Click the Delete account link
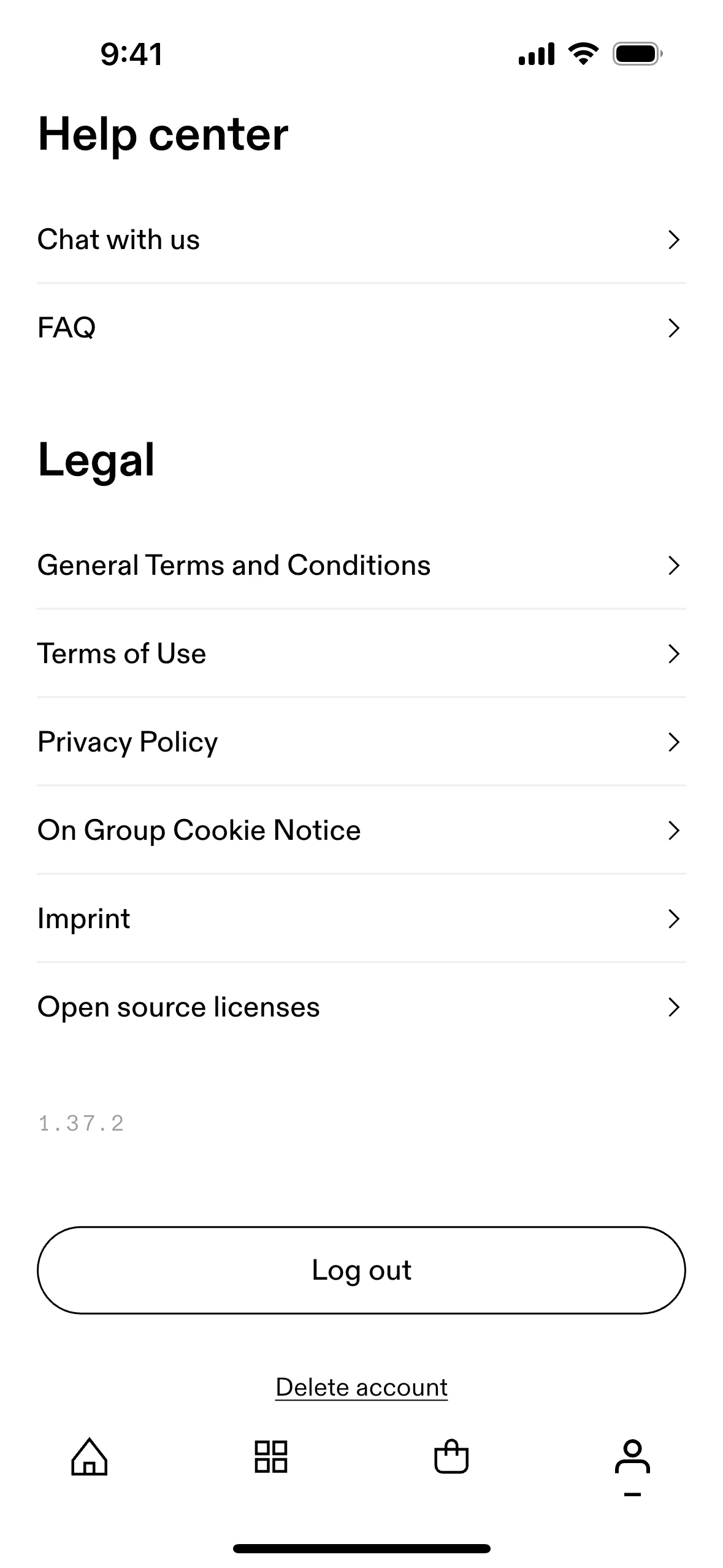This screenshot has width=723, height=1568. pyautogui.click(x=361, y=1387)
